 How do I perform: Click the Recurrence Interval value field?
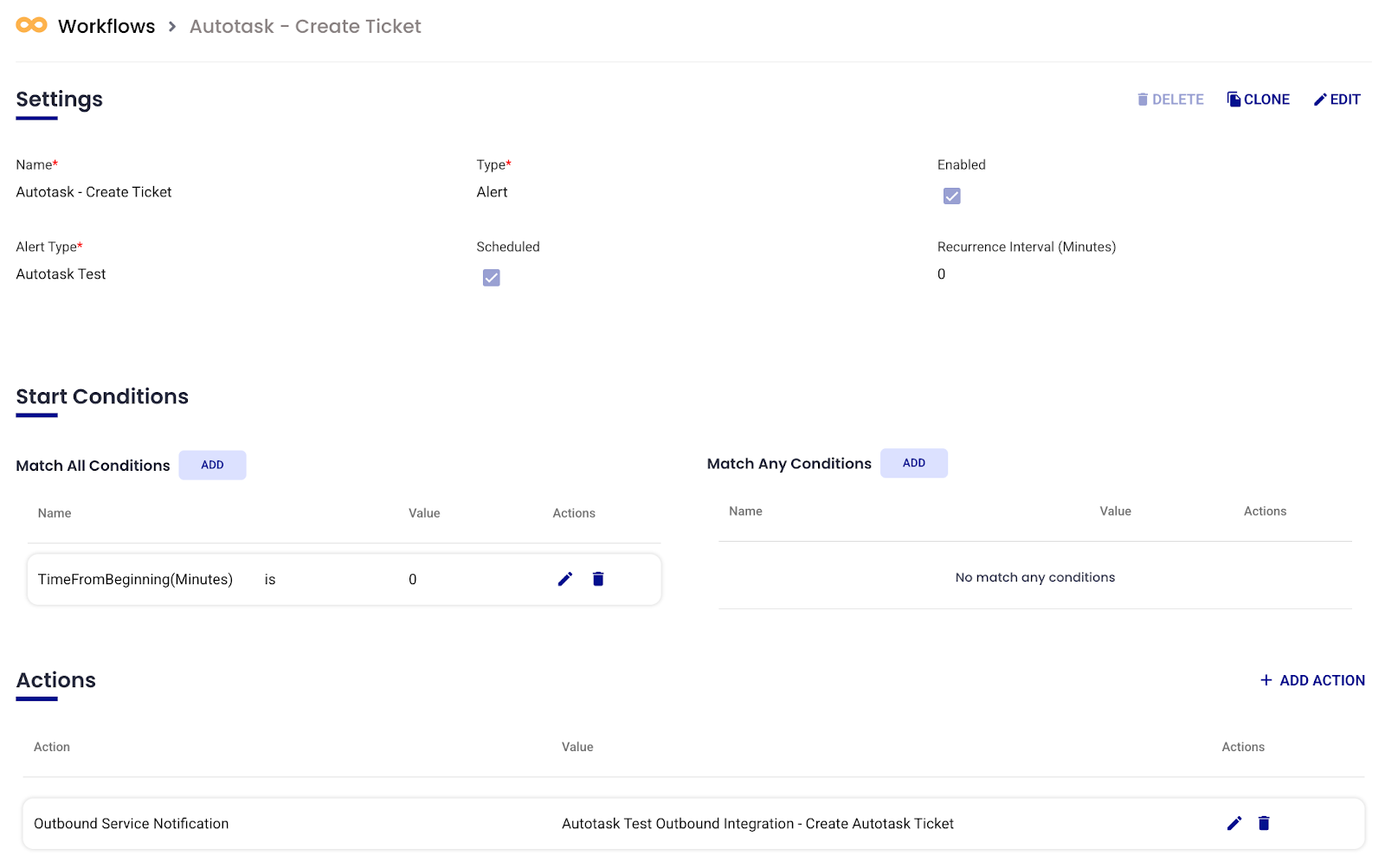coord(942,274)
